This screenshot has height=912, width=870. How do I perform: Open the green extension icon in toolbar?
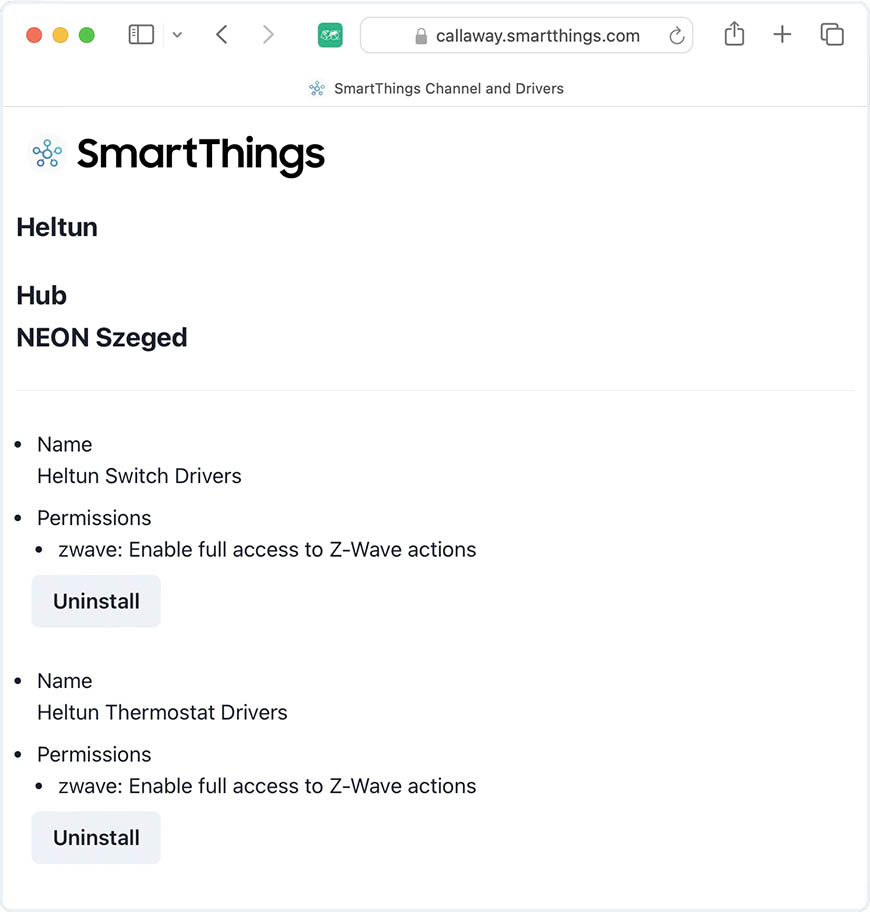point(330,35)
